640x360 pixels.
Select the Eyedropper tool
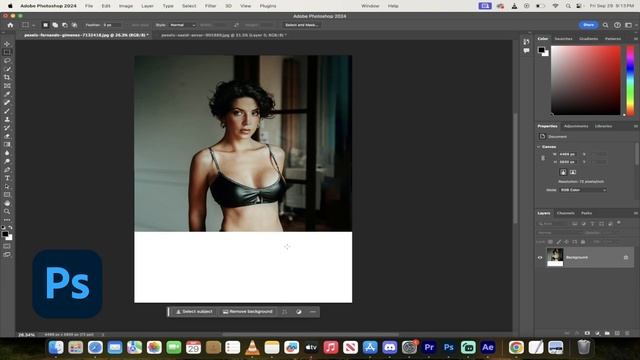[7, 94]
